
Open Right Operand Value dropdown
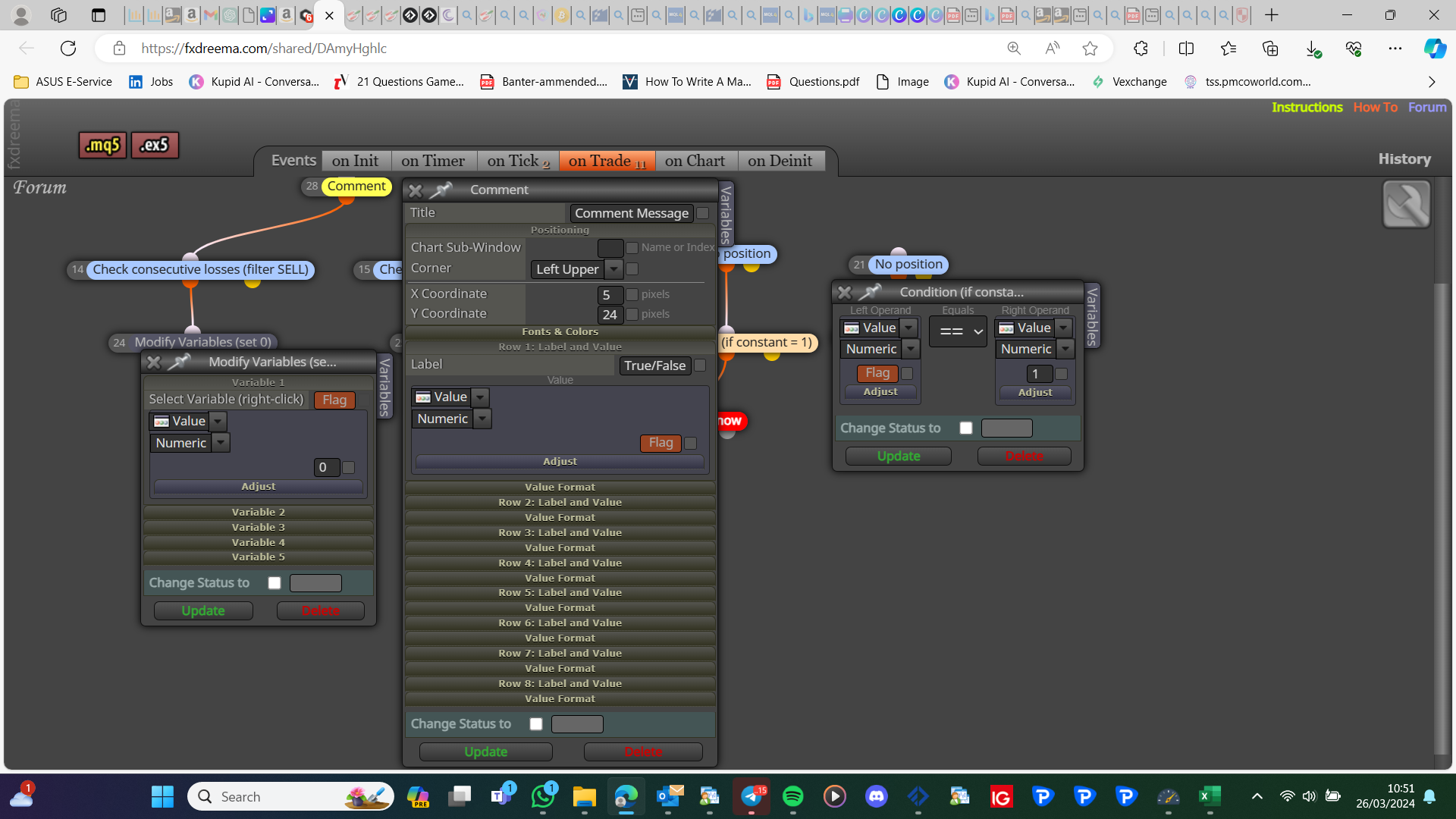[1064, 328]
